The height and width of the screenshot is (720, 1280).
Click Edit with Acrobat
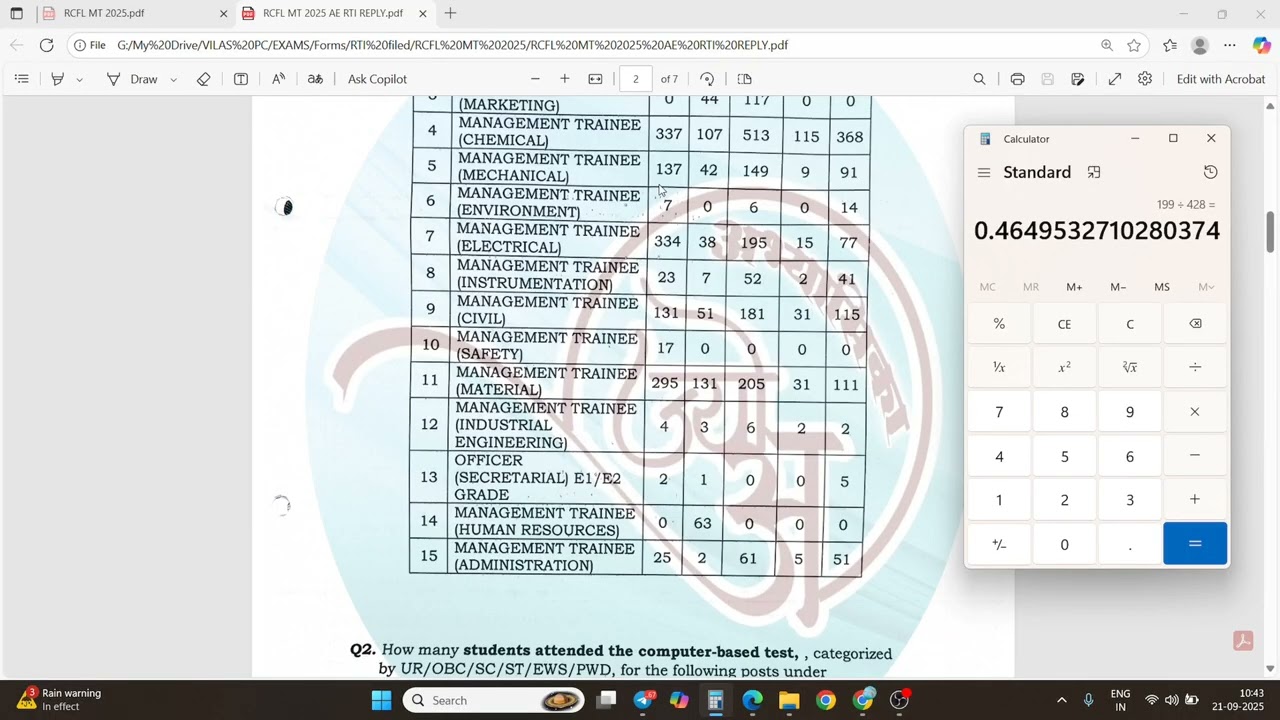coord(1221,79)
